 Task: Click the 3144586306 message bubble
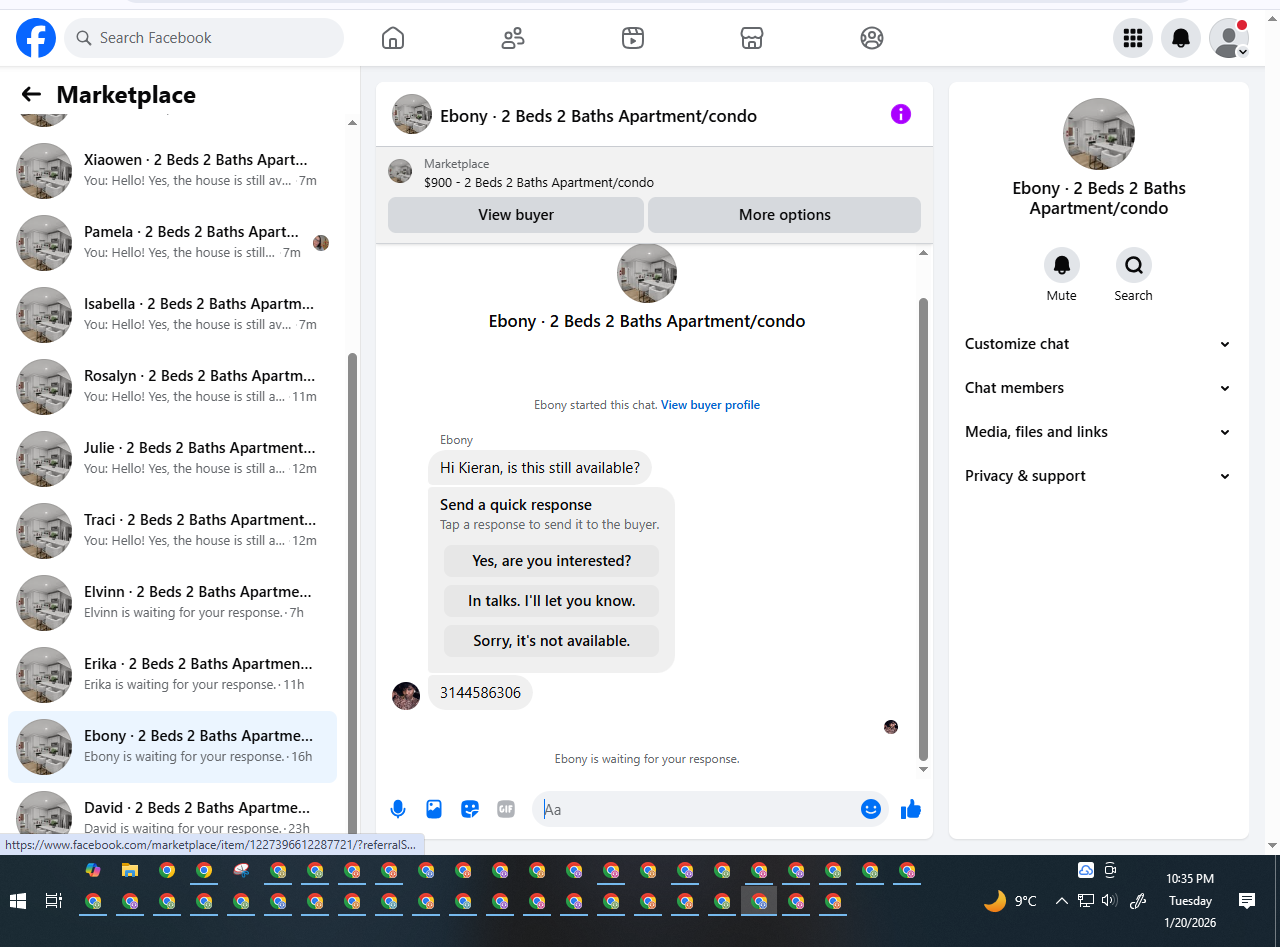tap(480, 693)
